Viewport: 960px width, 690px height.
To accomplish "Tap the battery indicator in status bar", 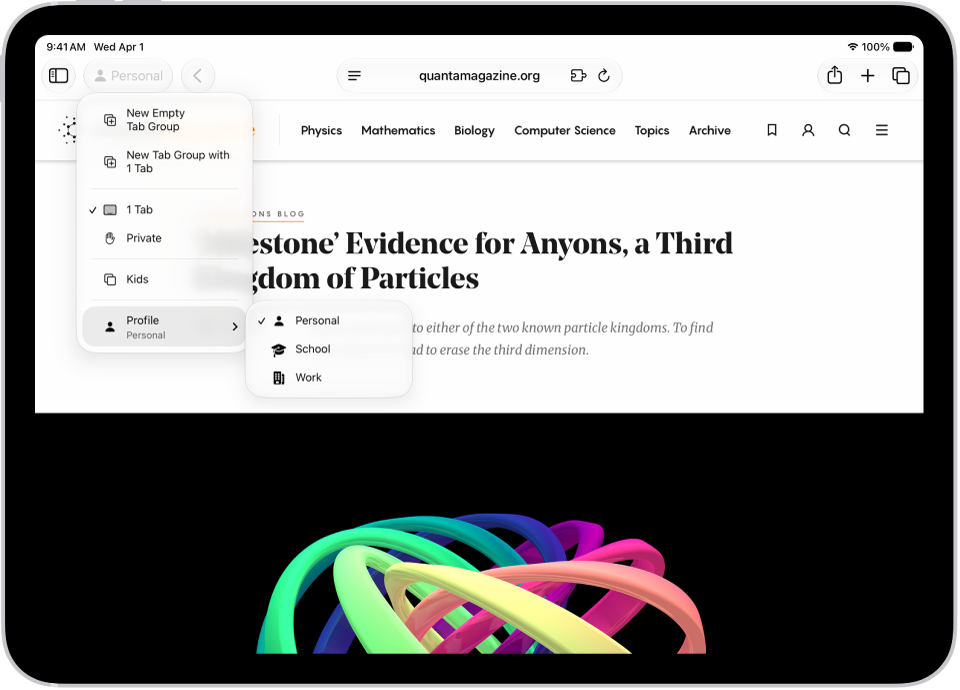I will click(903, 47).
